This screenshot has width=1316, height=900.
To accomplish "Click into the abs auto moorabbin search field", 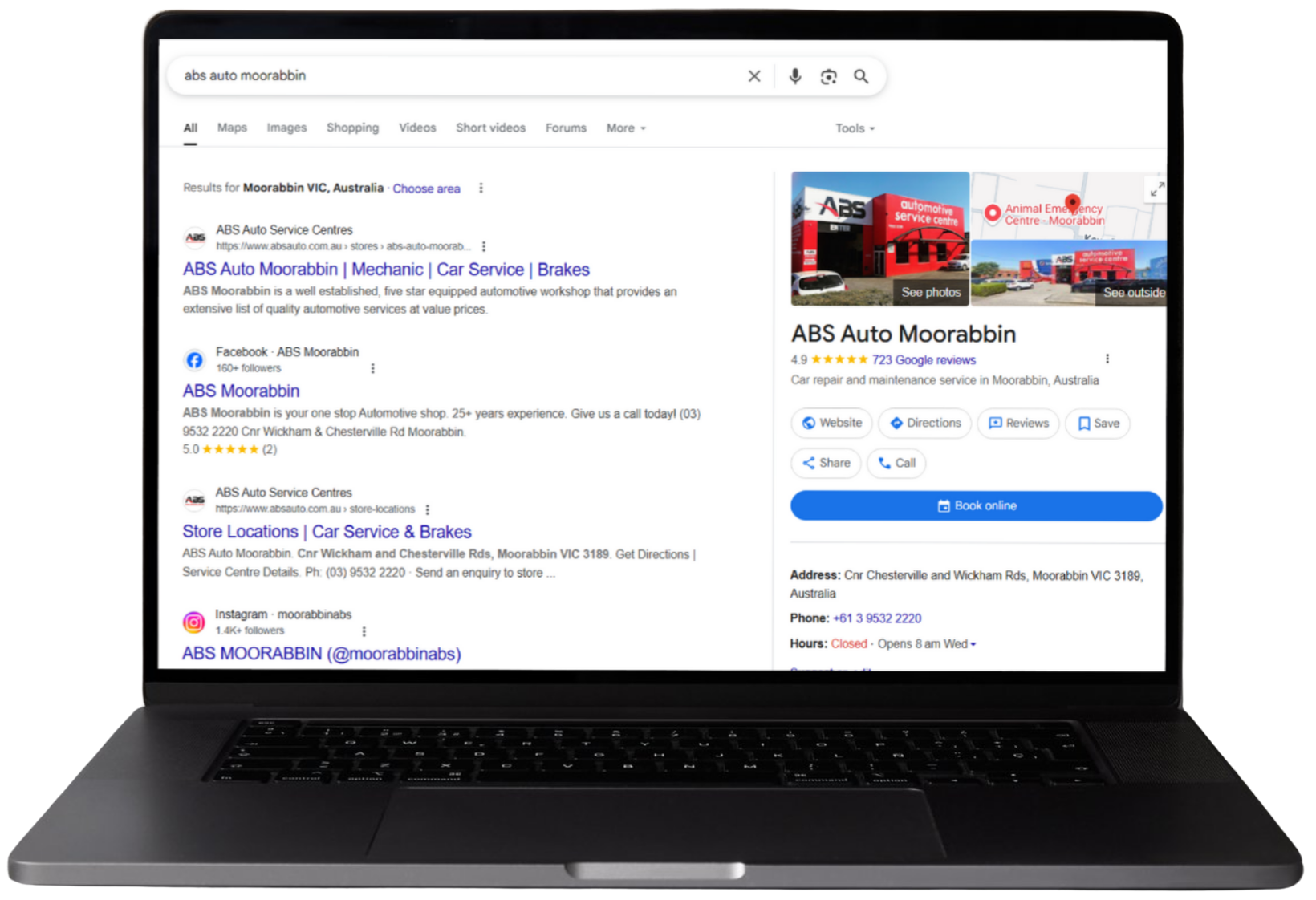I will pos(457,75).
